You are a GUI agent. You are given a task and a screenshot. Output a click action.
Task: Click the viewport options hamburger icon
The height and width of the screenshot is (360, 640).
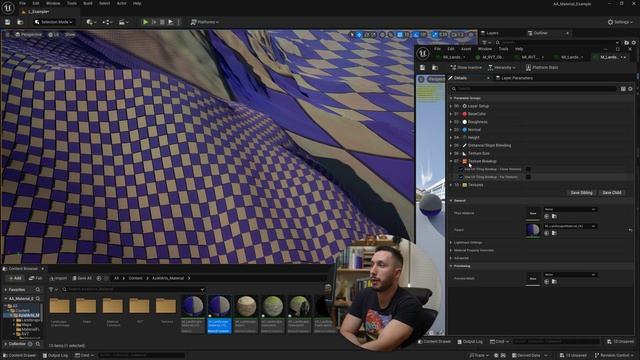click(x=7, y=35)
